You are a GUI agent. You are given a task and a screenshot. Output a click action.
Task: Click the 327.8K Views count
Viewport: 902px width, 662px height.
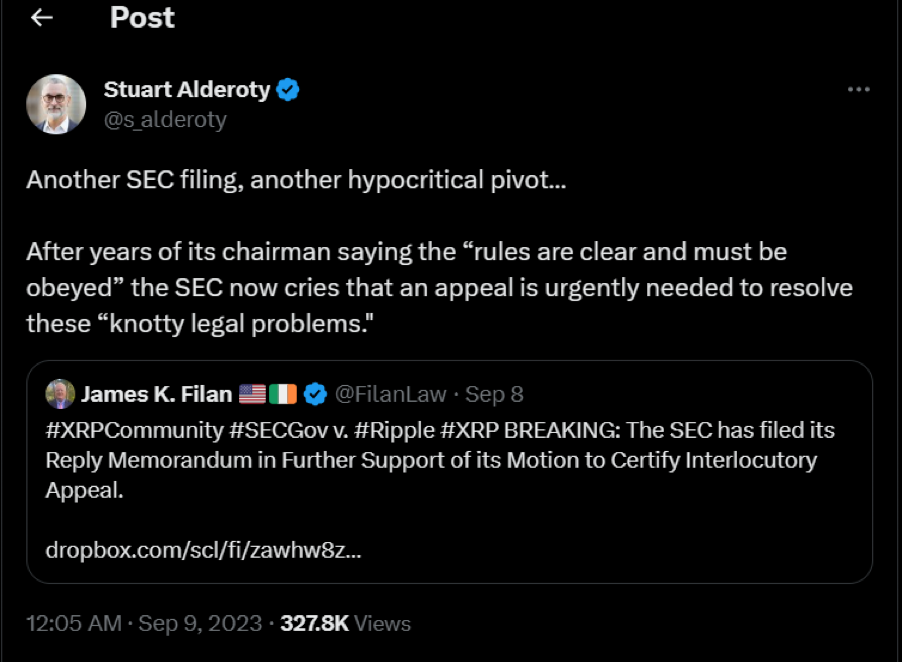pyautogui.click(x=345, y=623)
